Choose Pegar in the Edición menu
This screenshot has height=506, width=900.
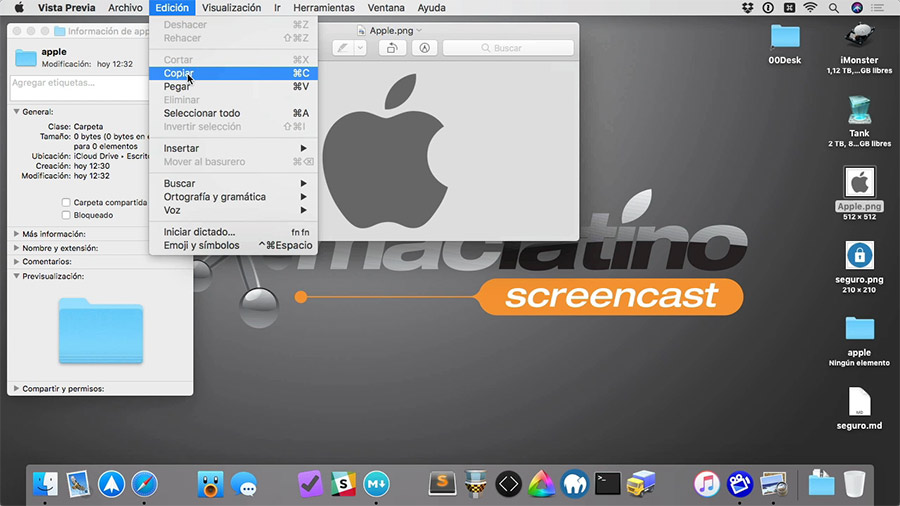click(233, 86)
